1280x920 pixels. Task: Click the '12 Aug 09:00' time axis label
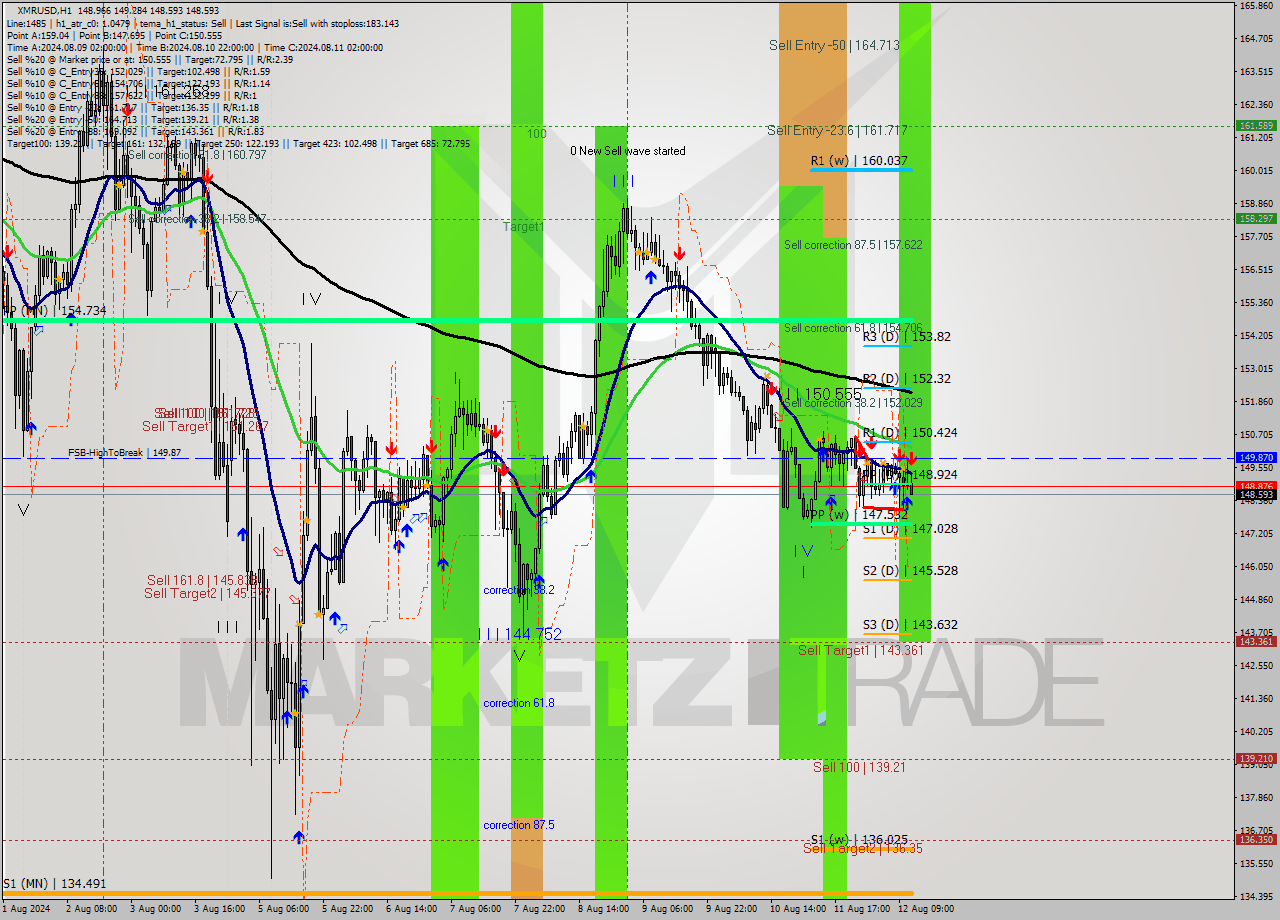click(x=926, y=909)
